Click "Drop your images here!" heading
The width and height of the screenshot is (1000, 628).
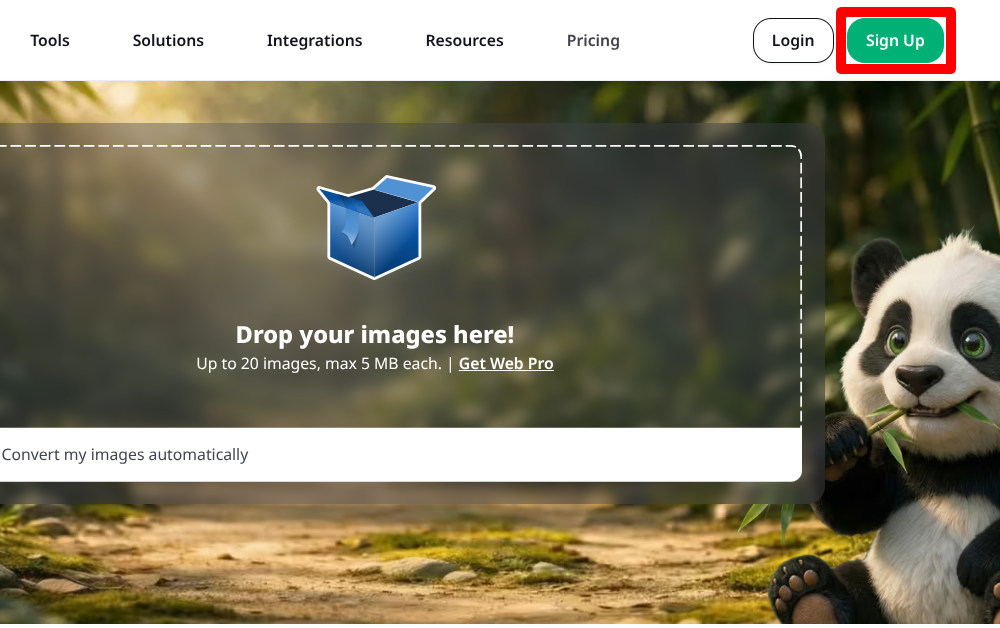(x=375, y=334)
